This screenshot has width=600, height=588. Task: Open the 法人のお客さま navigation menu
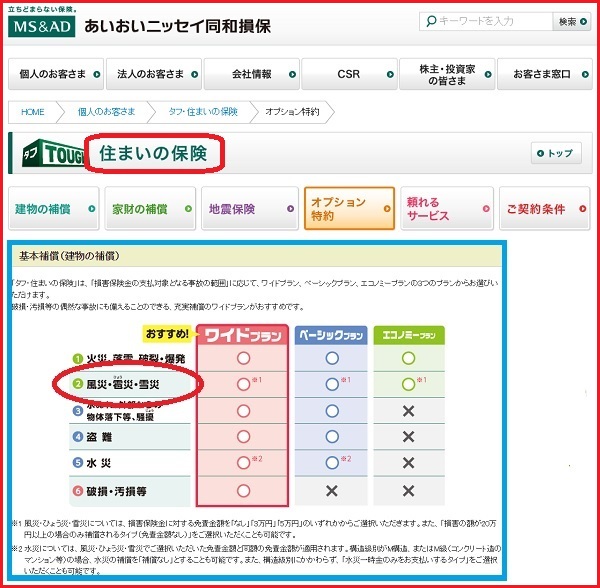pos(155,74)
